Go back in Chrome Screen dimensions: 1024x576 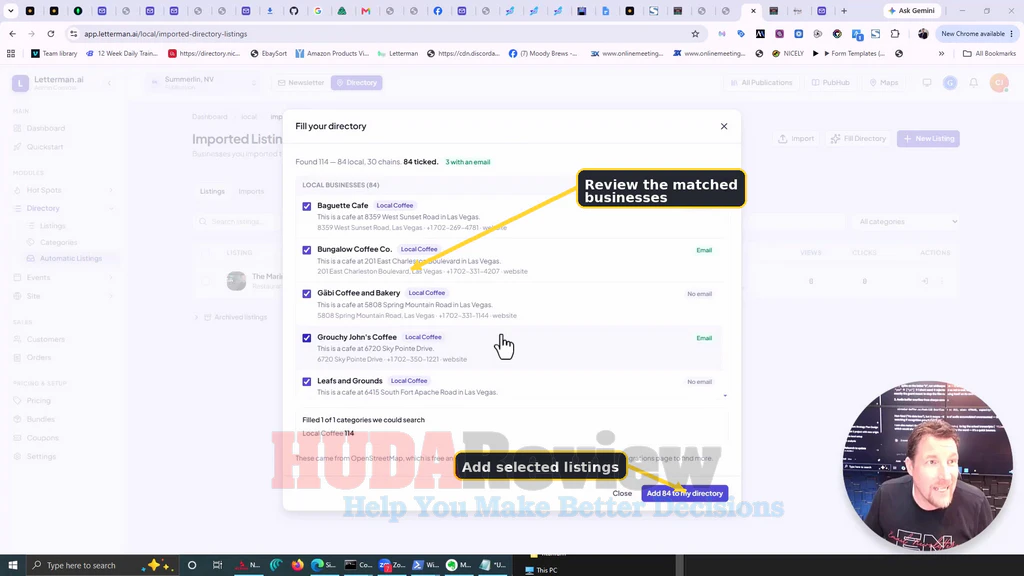click(x=12, y=34)
